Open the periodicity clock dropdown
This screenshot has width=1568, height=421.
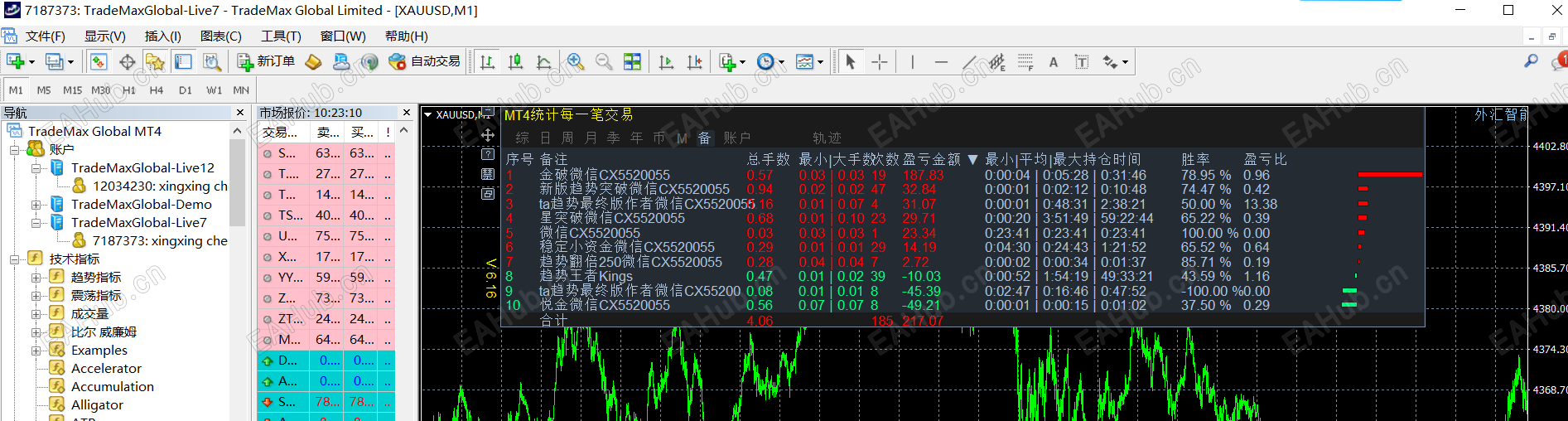[x=770, y=62]
